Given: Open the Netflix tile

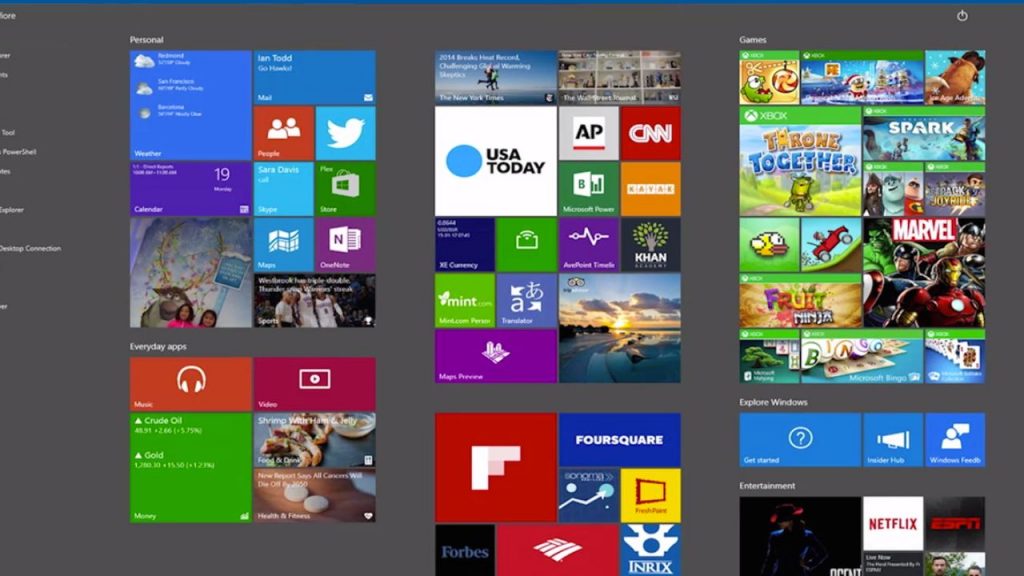Looking at the screenshot, I should 892,524.
